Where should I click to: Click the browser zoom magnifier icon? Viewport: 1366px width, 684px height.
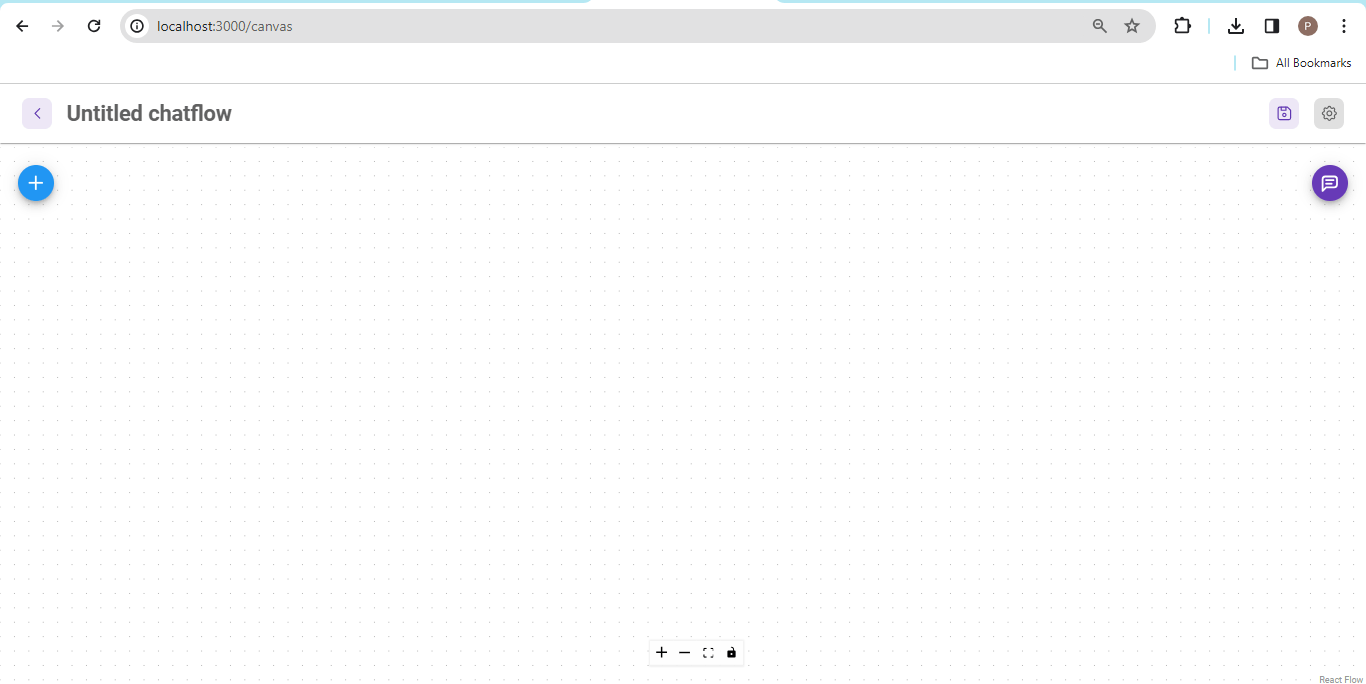click(1099, 26)
